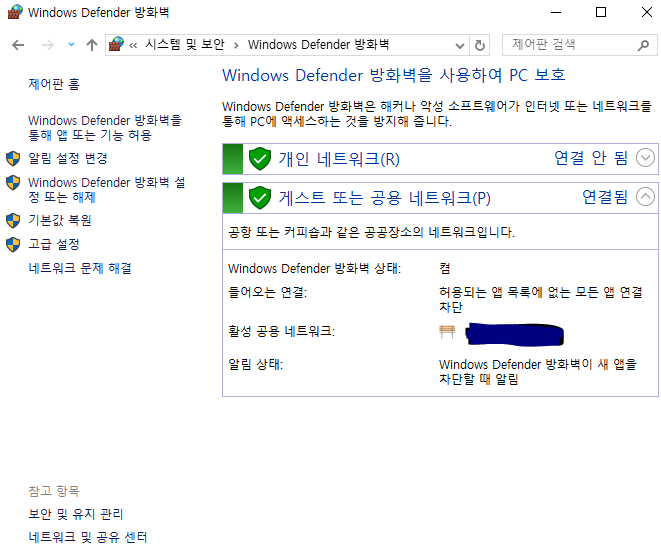Viewport: 661px width, 557px height.
Task: Open the recent locations dropdown arrow
Action: [71, 44]
